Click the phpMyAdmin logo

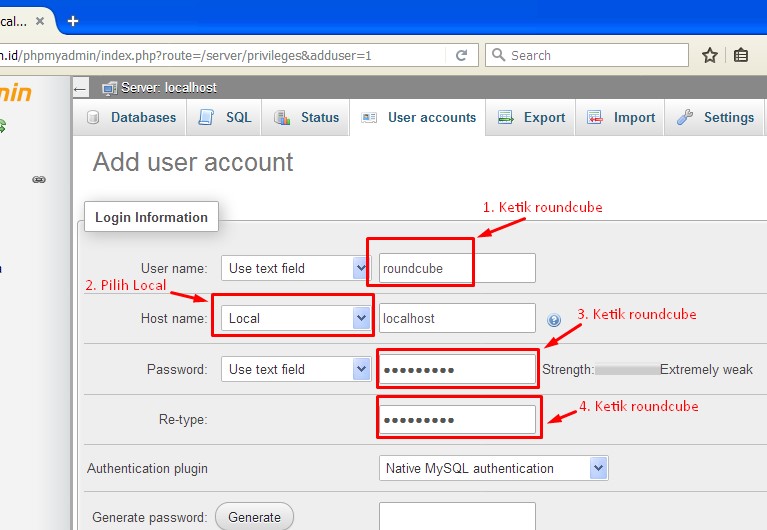(x=15, y=94)
